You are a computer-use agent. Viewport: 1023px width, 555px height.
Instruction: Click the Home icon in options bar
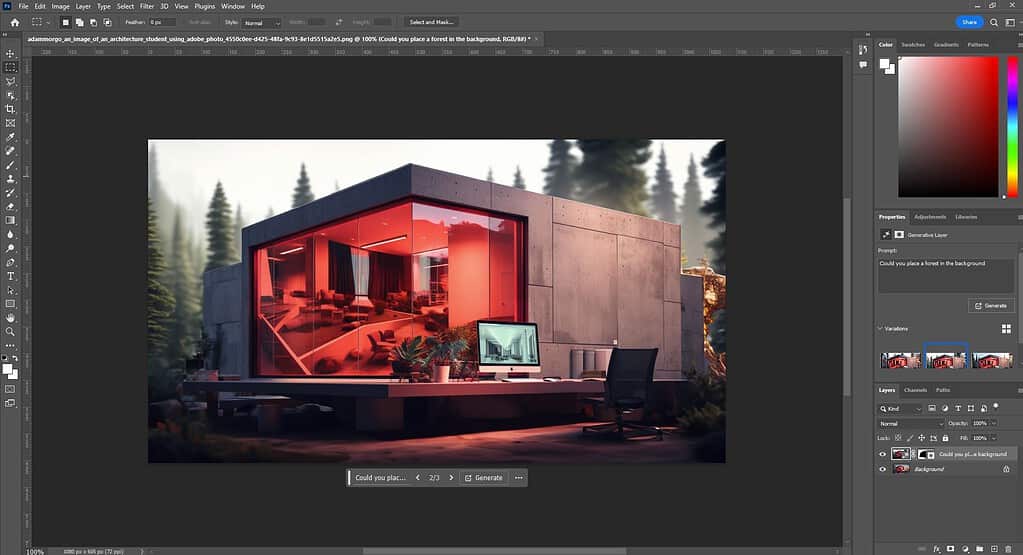(x=14, y=22)
